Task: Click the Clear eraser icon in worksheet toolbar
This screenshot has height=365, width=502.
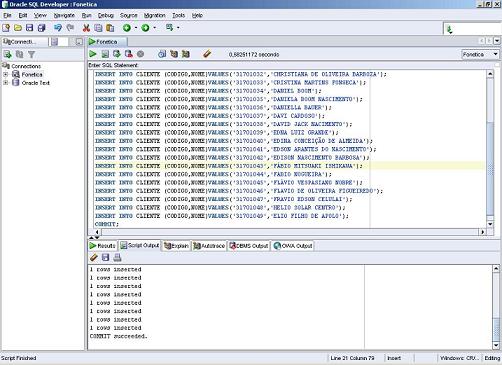Action: click(207, 54)
